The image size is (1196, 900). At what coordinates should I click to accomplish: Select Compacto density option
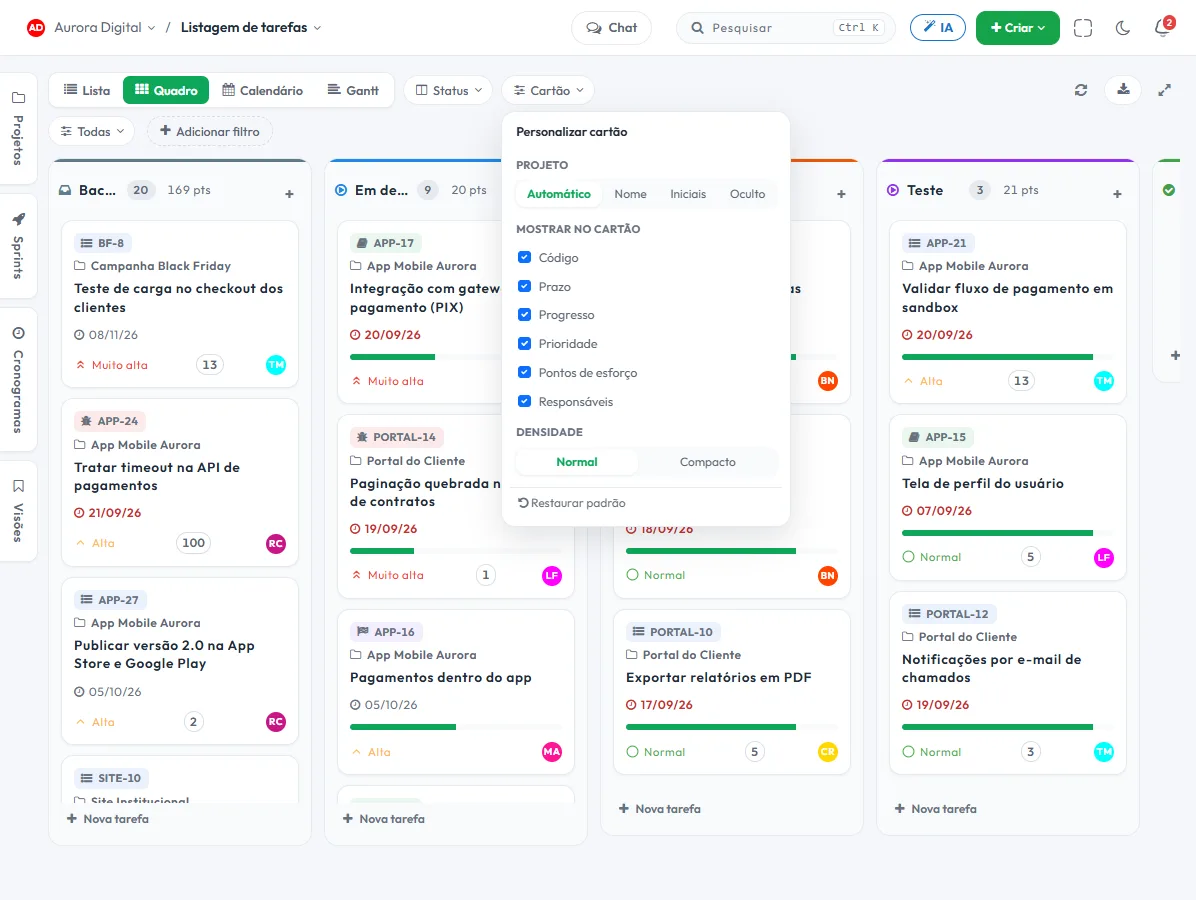(707, 462)
